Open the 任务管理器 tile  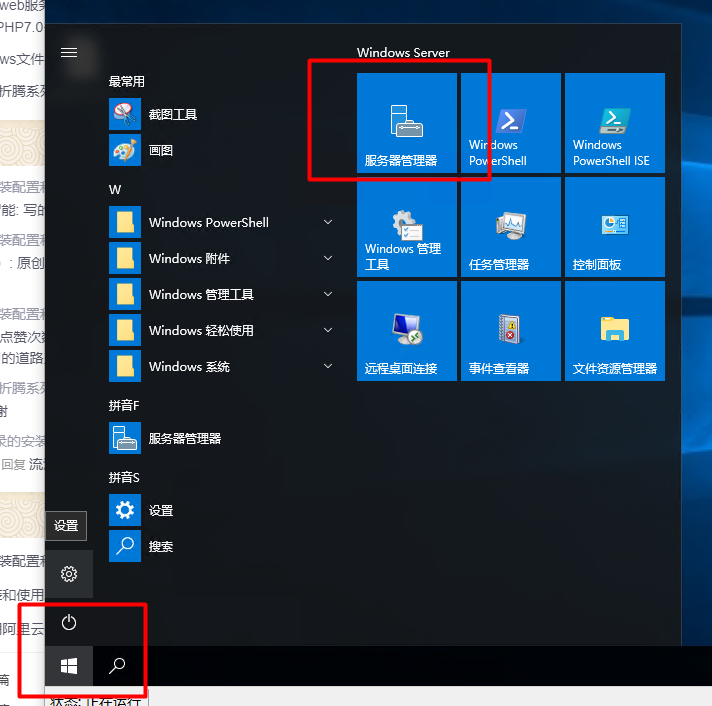pos(511,227)
